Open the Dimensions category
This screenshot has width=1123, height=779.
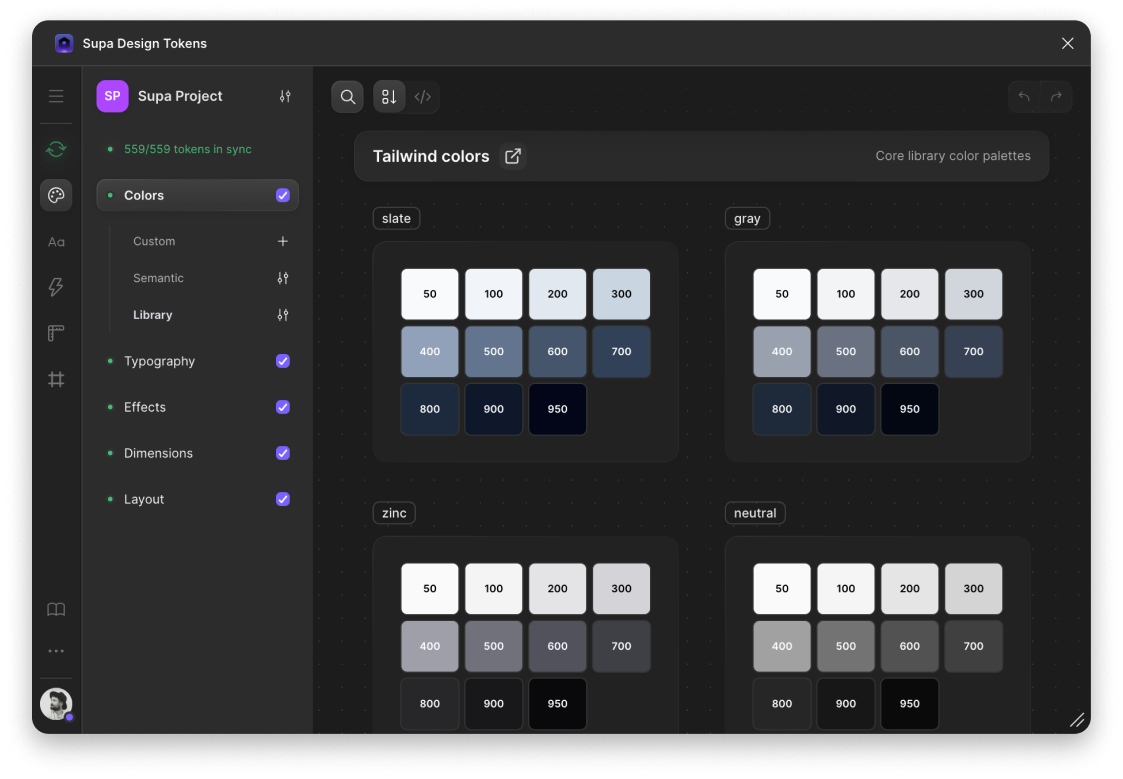click(x=158, y=453)
